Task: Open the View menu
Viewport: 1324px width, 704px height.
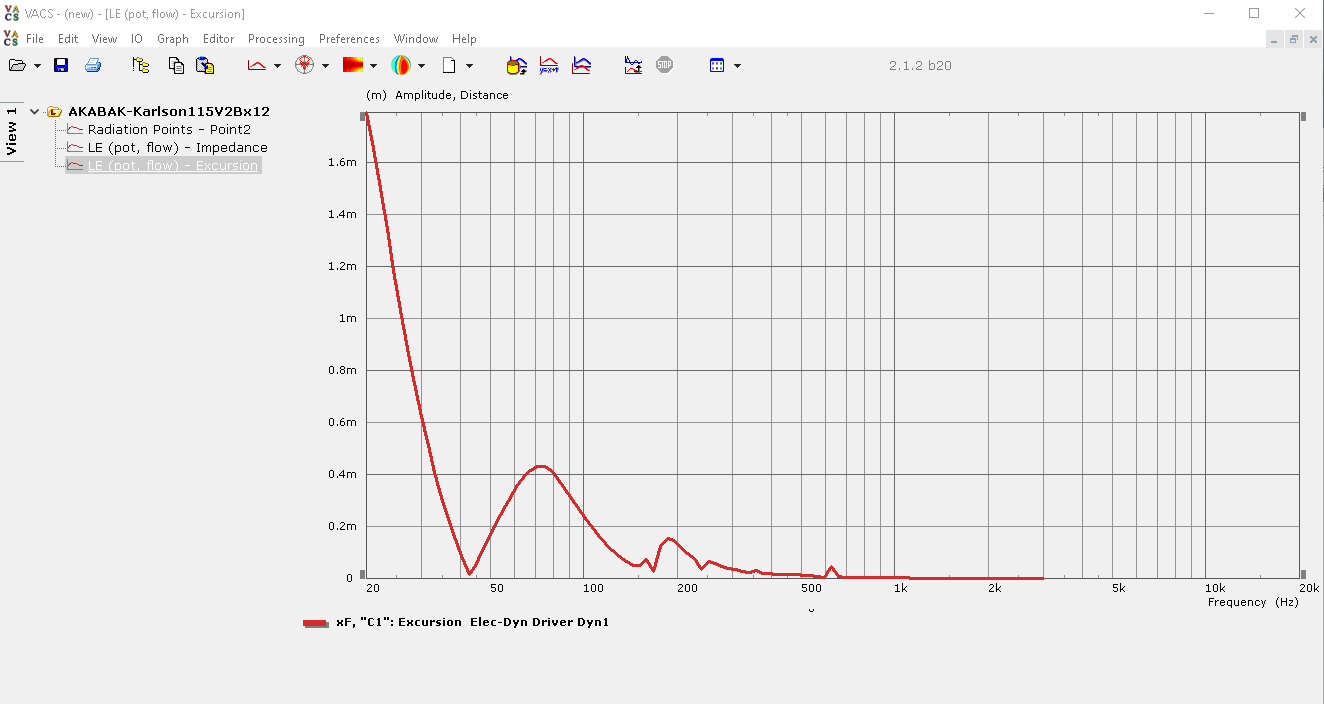Action: point(104,39)
